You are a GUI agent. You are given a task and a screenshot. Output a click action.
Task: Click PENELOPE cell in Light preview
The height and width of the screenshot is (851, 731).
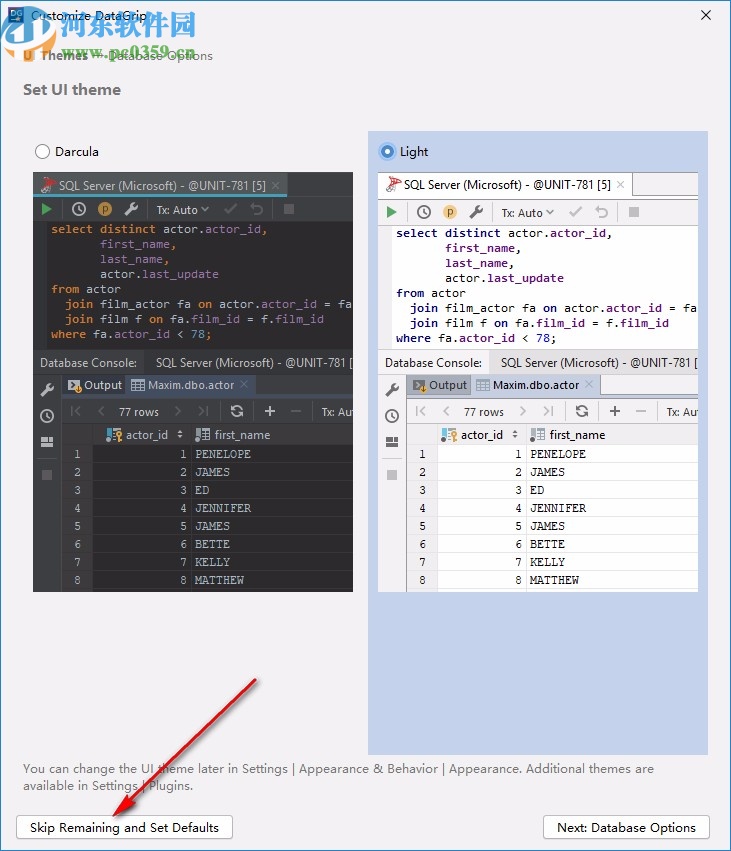click(x=612, y=454)
